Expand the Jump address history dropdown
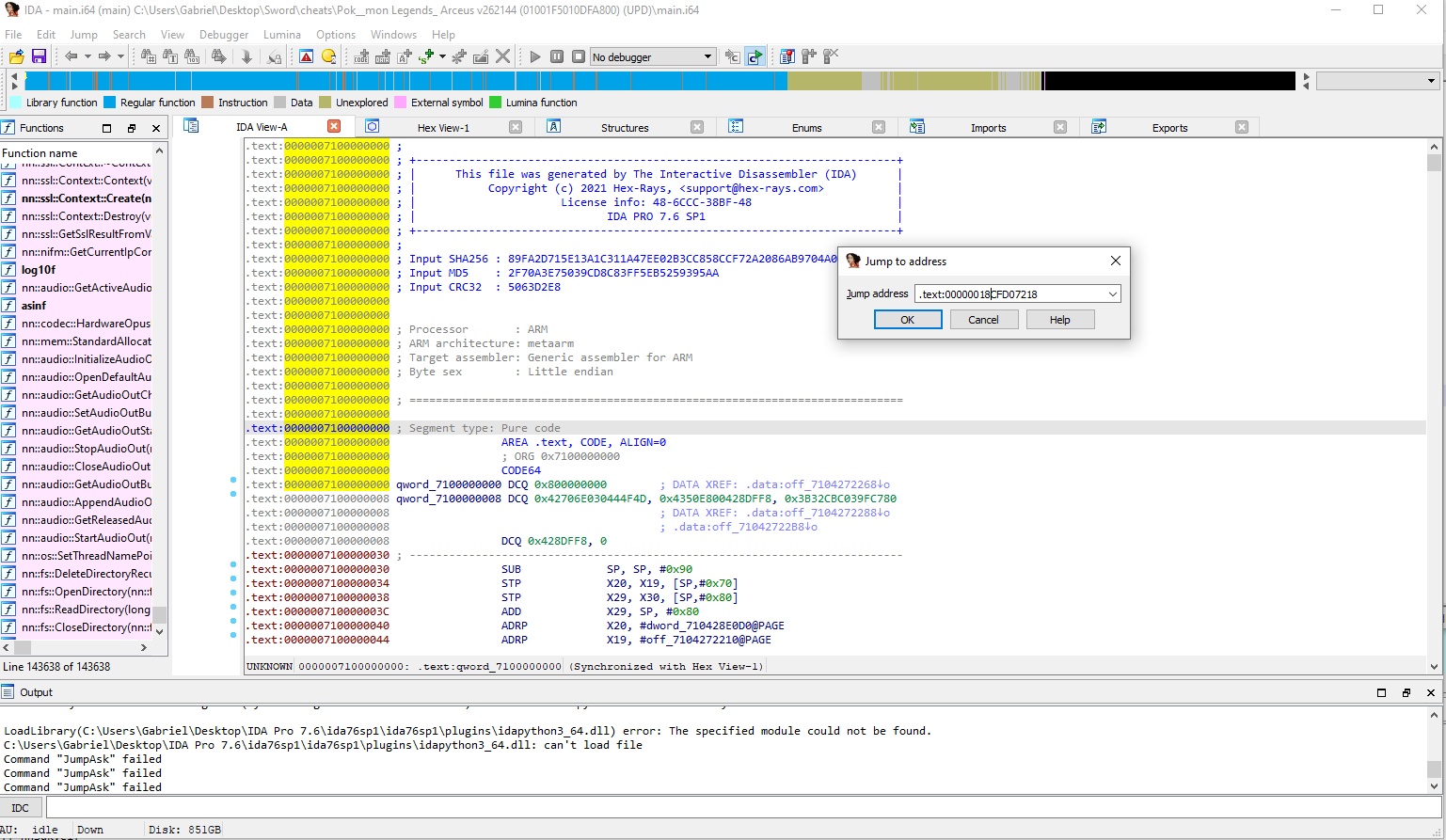This screenshot has height=840, width=1446. coord(1113,293)
